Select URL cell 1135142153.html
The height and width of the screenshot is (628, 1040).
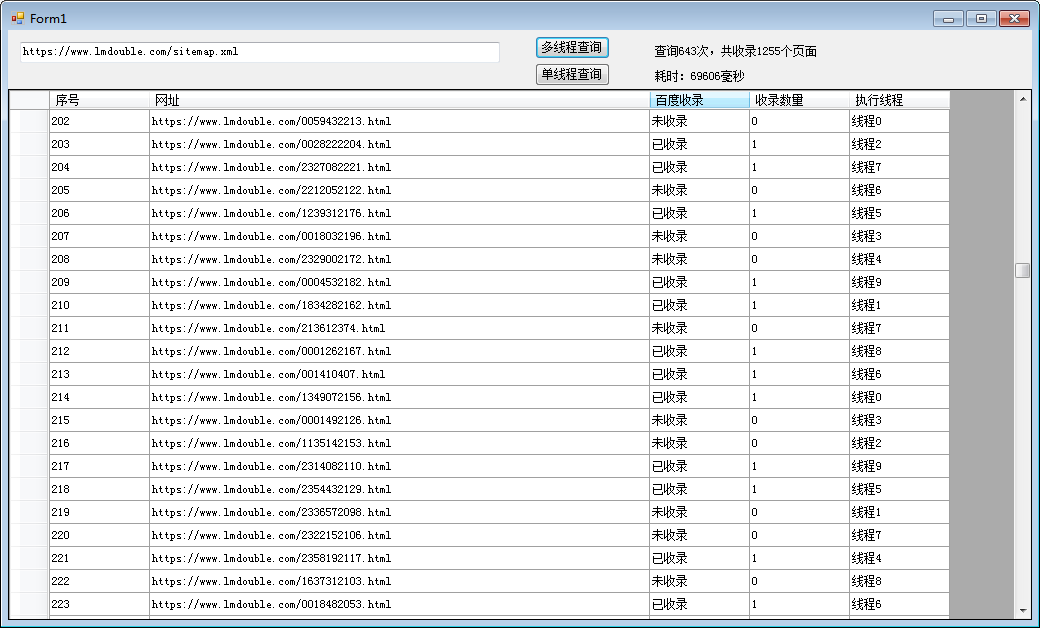pyautogui.click(x=399, y=443)
